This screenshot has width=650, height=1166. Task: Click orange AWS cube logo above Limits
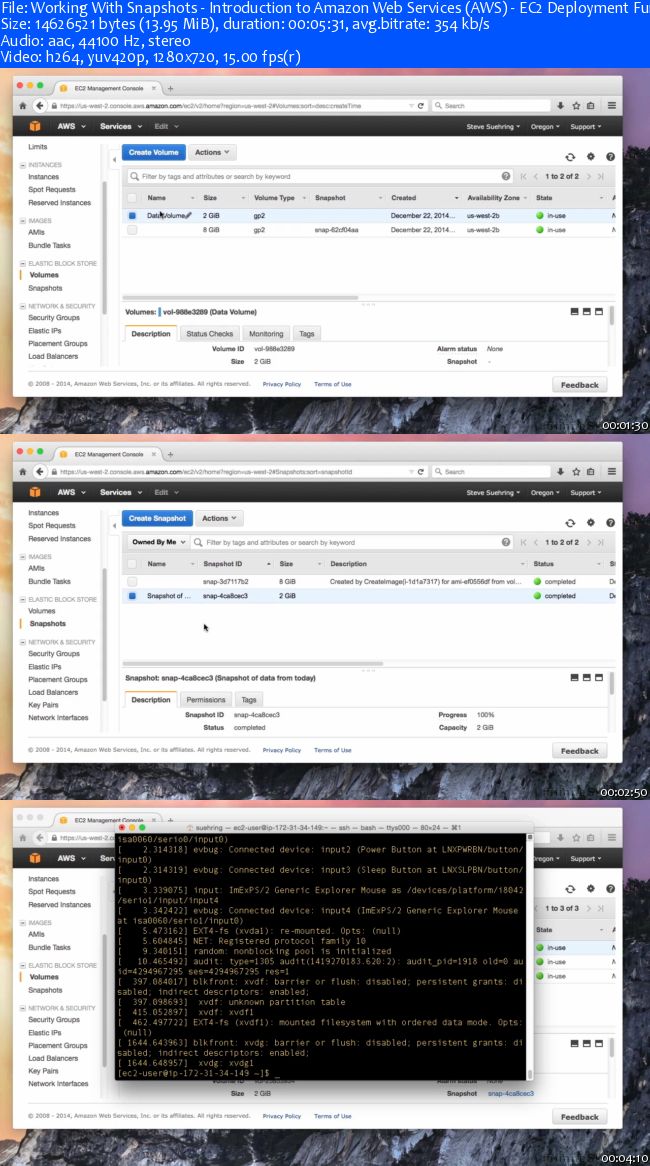point(34,126)
